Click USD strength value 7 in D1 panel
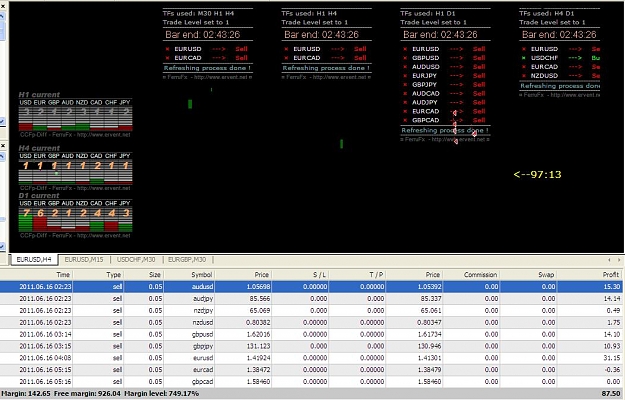 pyautogui.click(x=26, y=213)
